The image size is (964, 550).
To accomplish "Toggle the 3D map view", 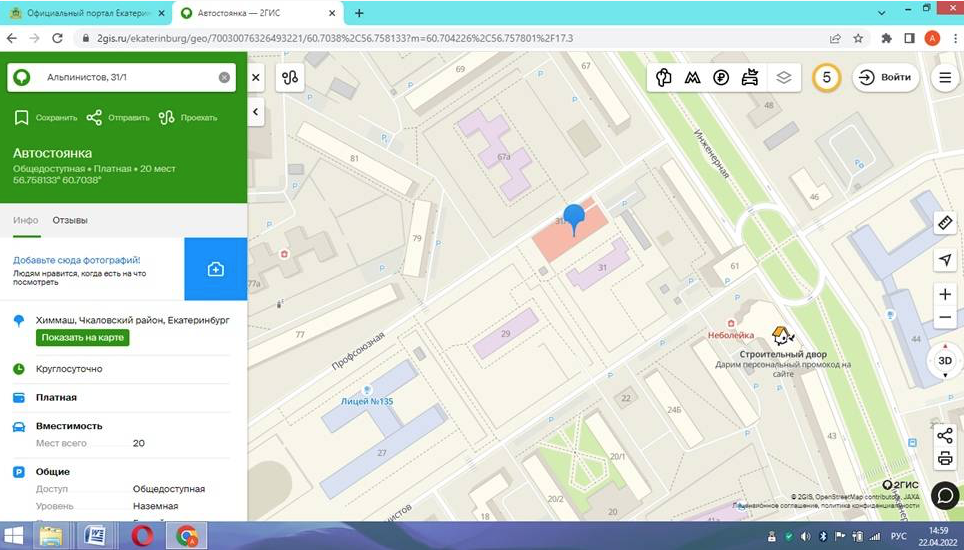I will click(x=945, y=361).
